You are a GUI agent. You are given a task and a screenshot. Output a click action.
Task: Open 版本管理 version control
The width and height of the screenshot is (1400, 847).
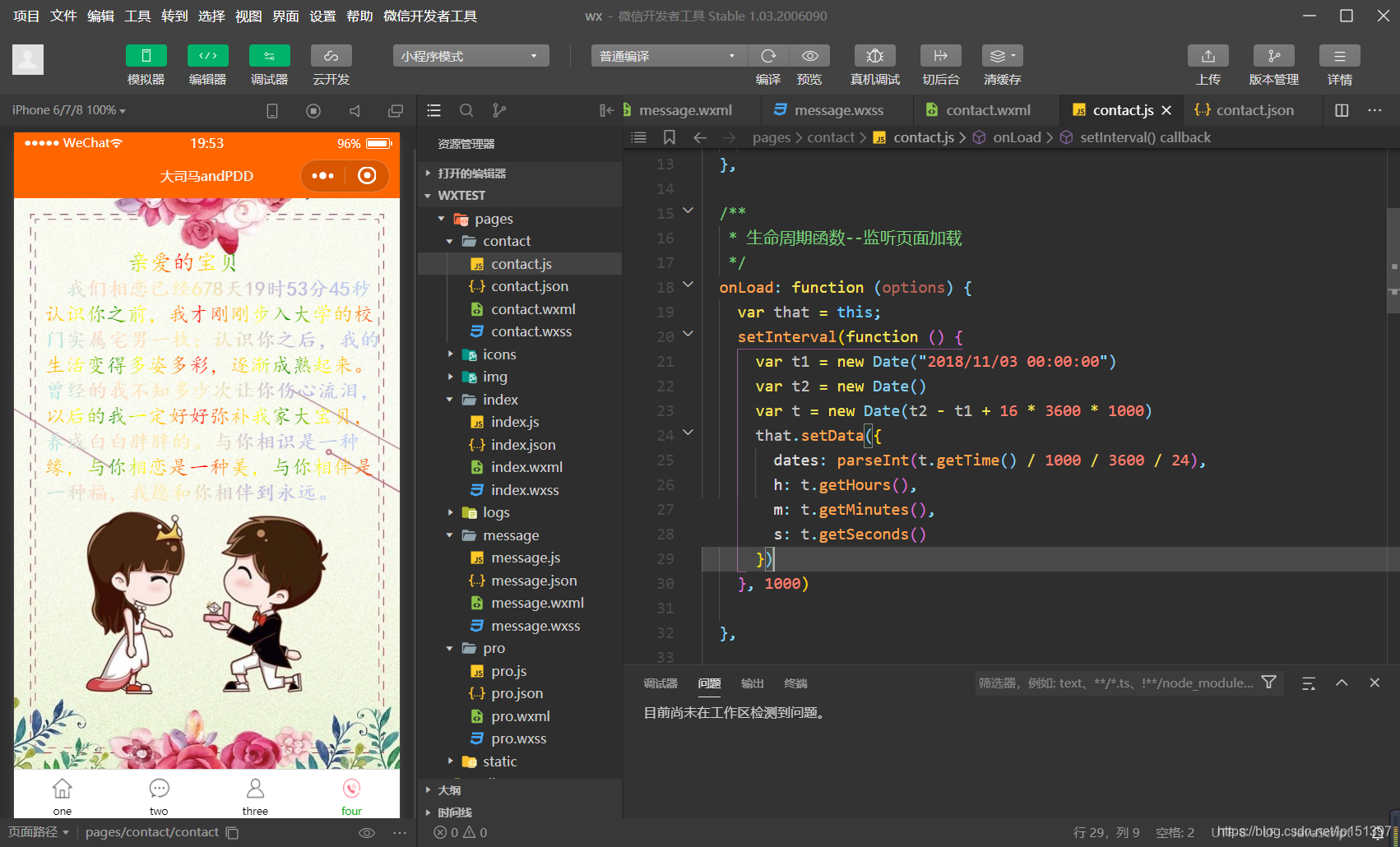(1274, 56)
